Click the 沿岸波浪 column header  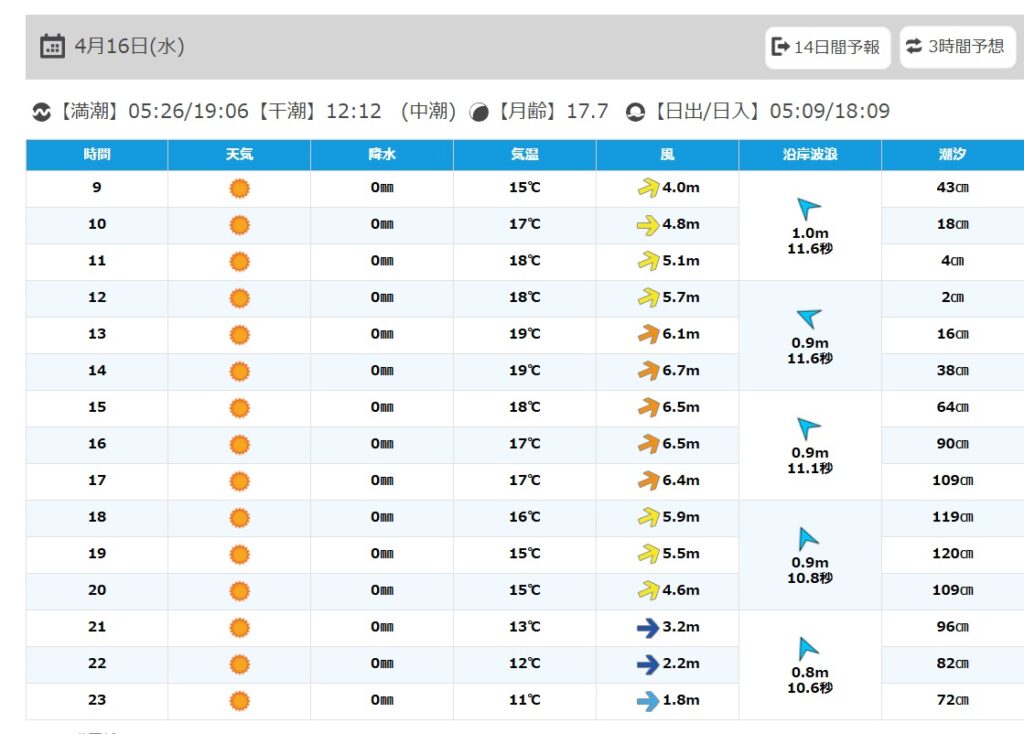(x=810, y=155)
